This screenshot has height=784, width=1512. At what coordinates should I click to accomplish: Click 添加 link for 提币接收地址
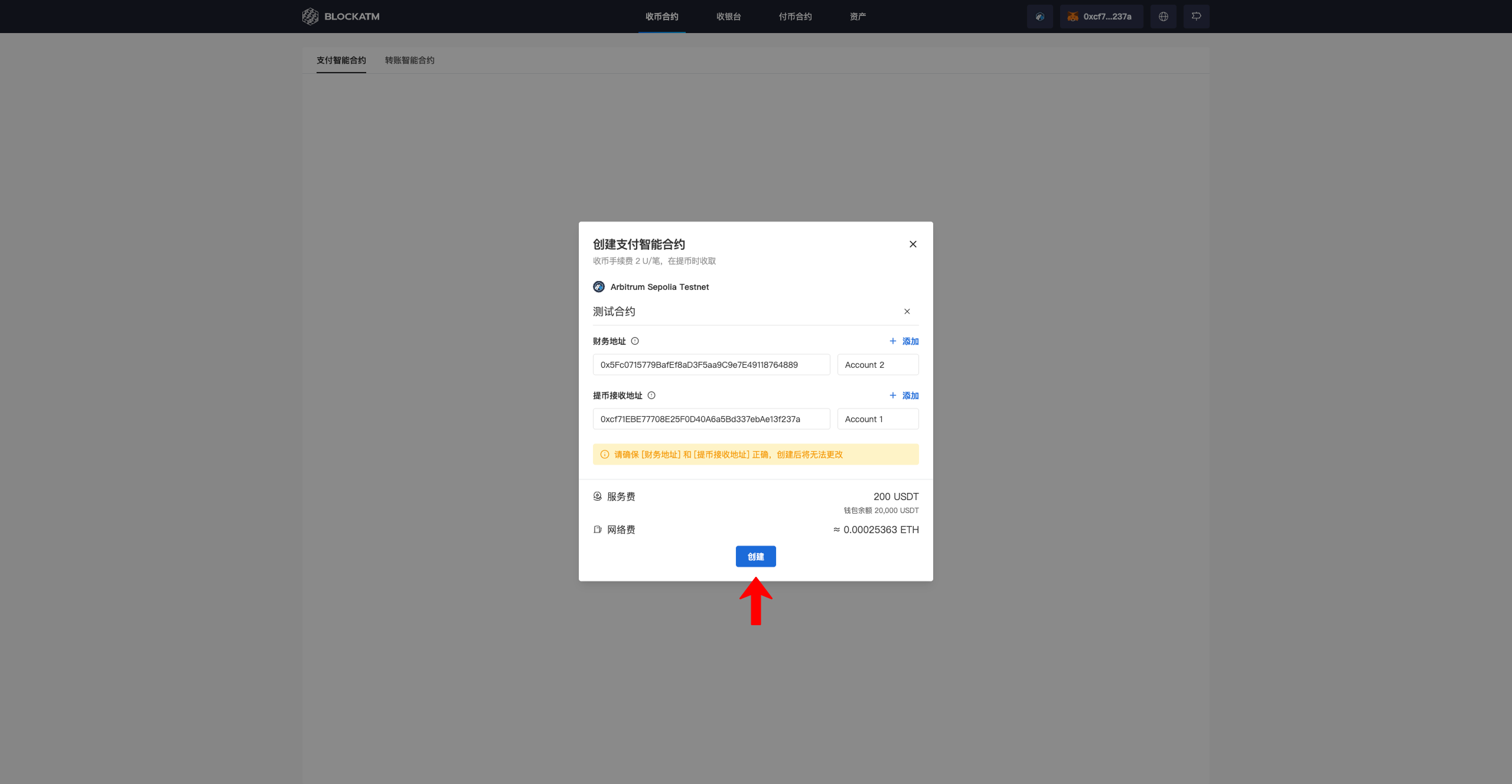(x=904, y=396)
